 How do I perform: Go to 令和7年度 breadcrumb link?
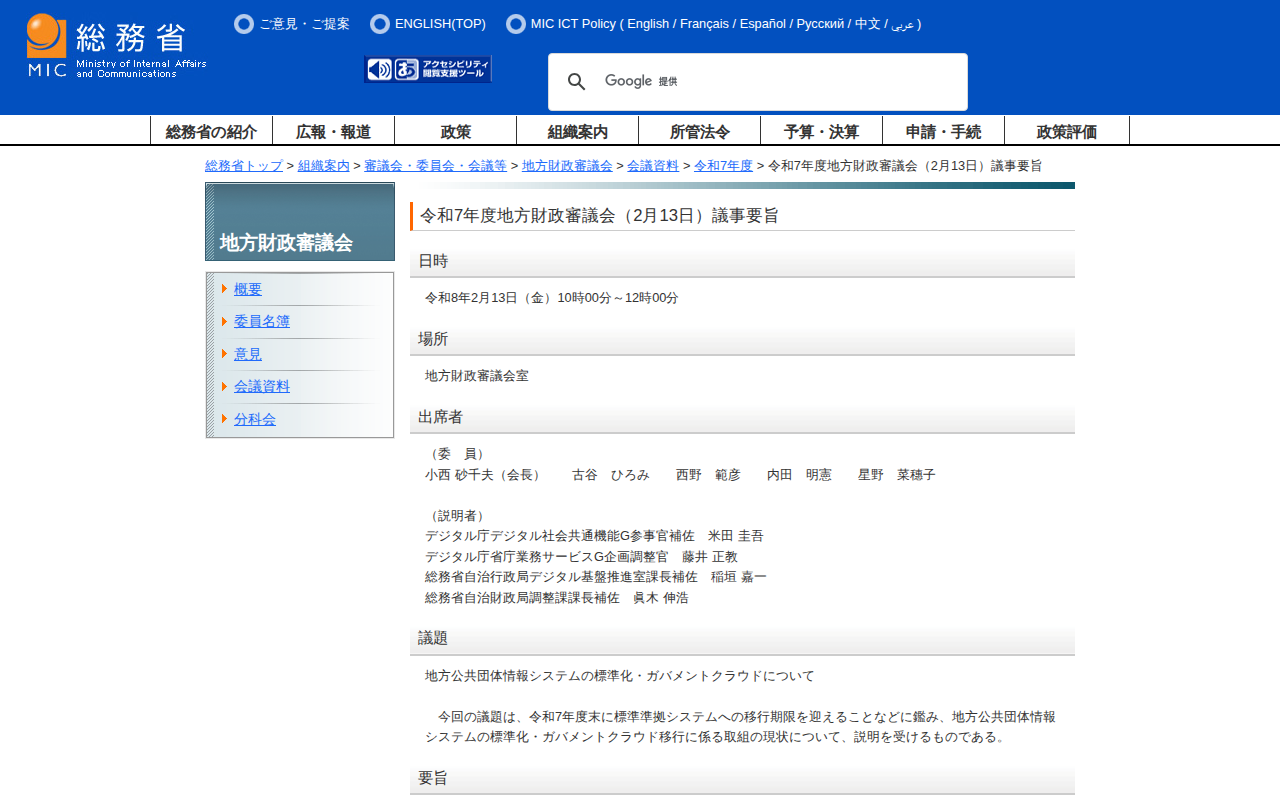click(x=723, y=166)
